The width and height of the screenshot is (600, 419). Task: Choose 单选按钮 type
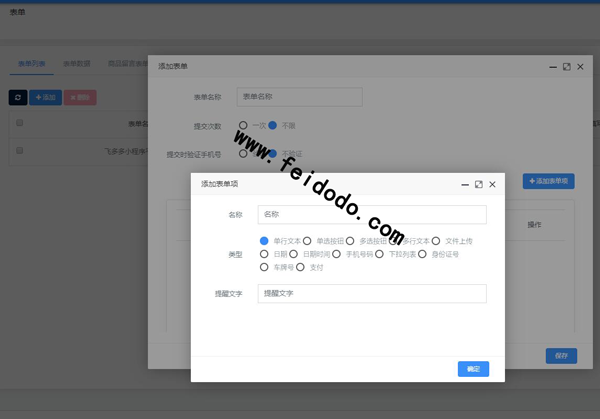pos(307,241)
